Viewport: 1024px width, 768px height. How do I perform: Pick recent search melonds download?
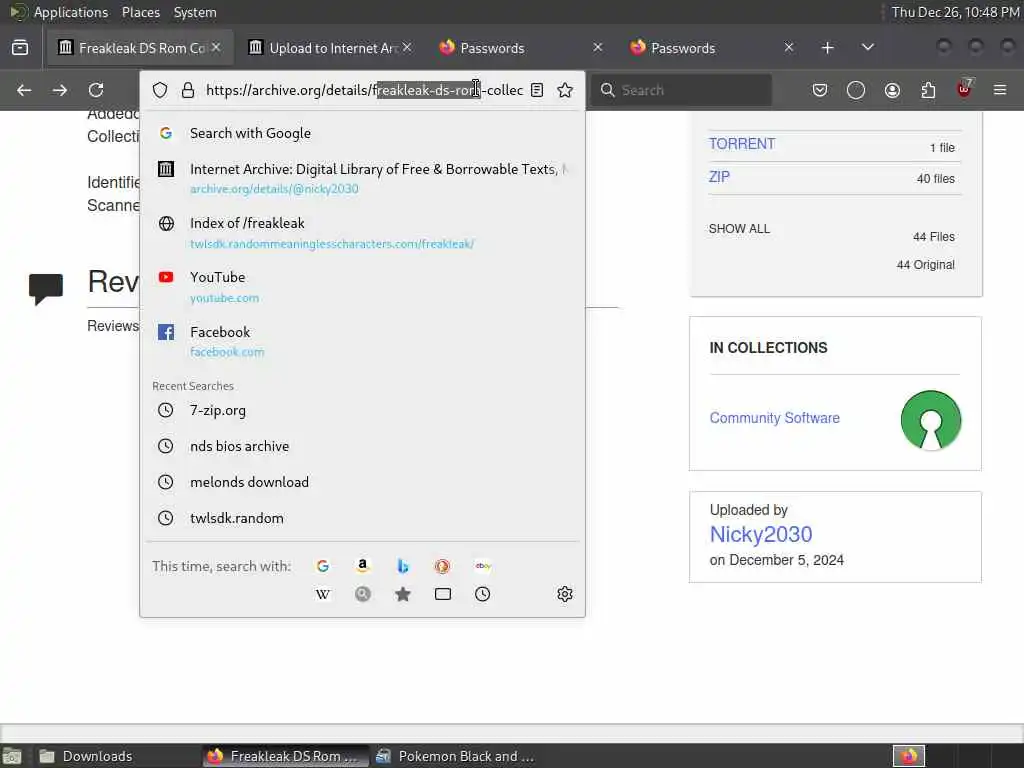pos(362,482)
